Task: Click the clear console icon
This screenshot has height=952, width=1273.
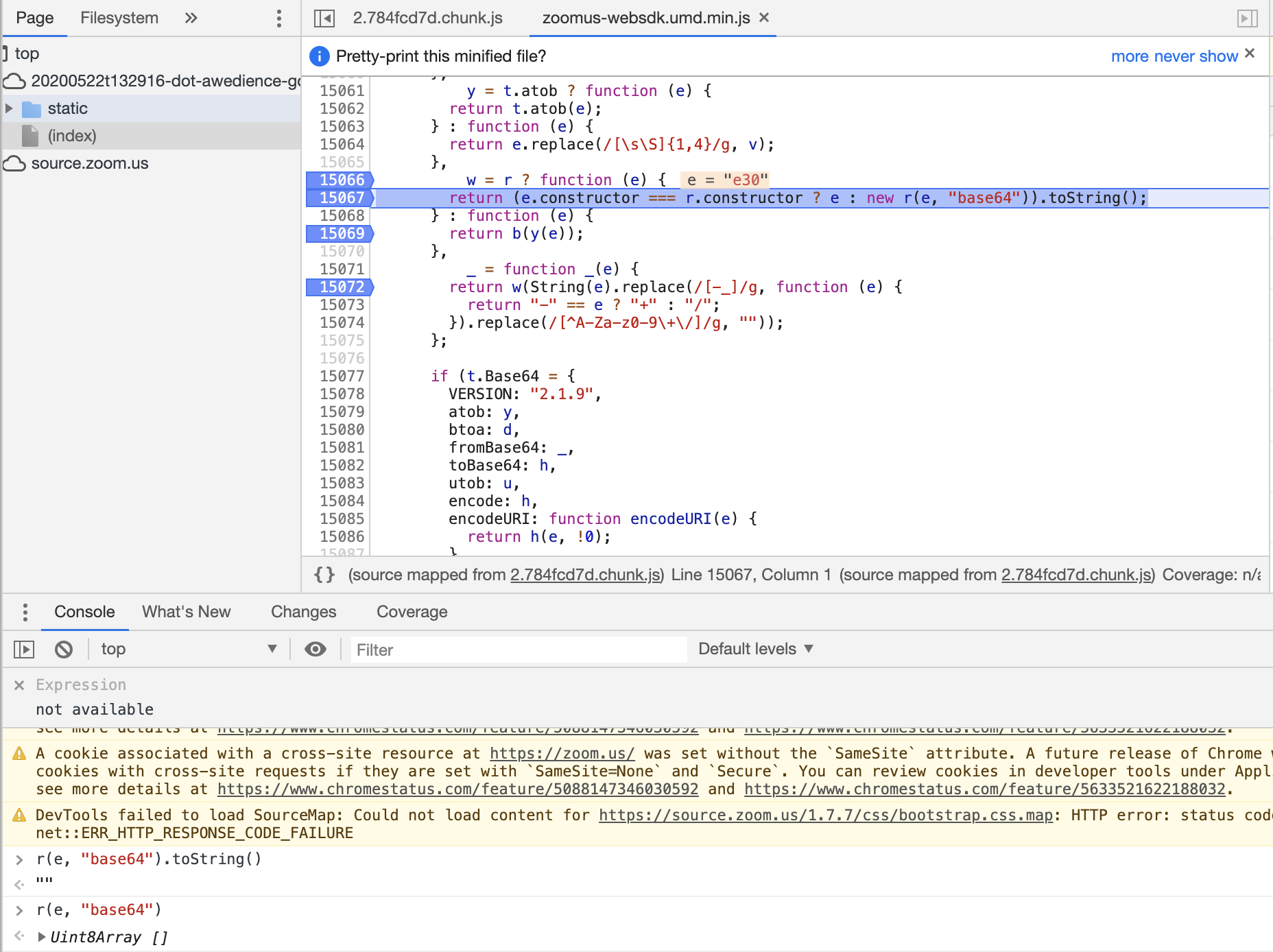Action: coord(64,649)
